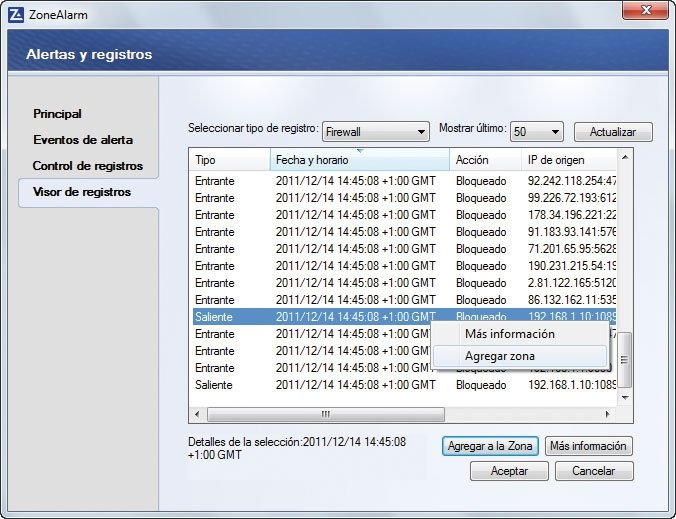Viewport: 676px width, 519px height.
Task: Select log row with IP 2.81.122.165
Action: point(405,283)
